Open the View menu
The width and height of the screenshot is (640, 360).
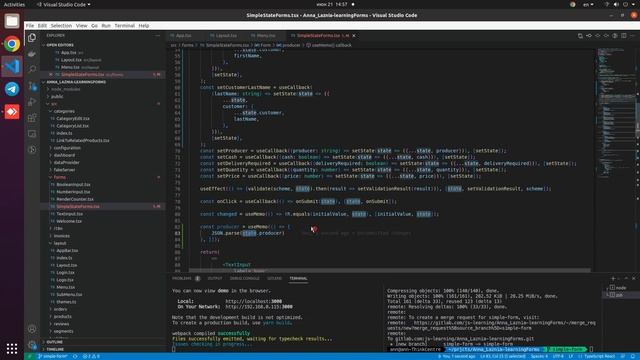[81, 25]
